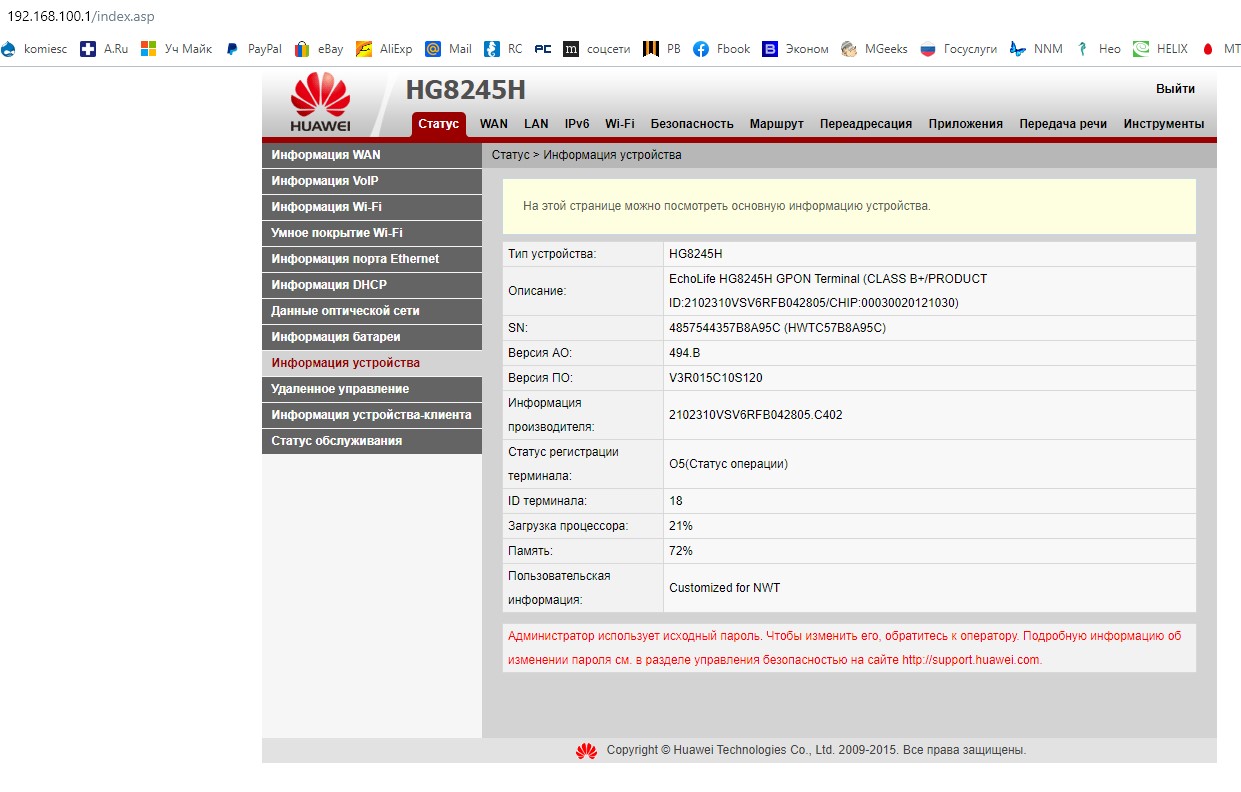
Task: Open Данные оптической сети page
Action: click(372, 311)
